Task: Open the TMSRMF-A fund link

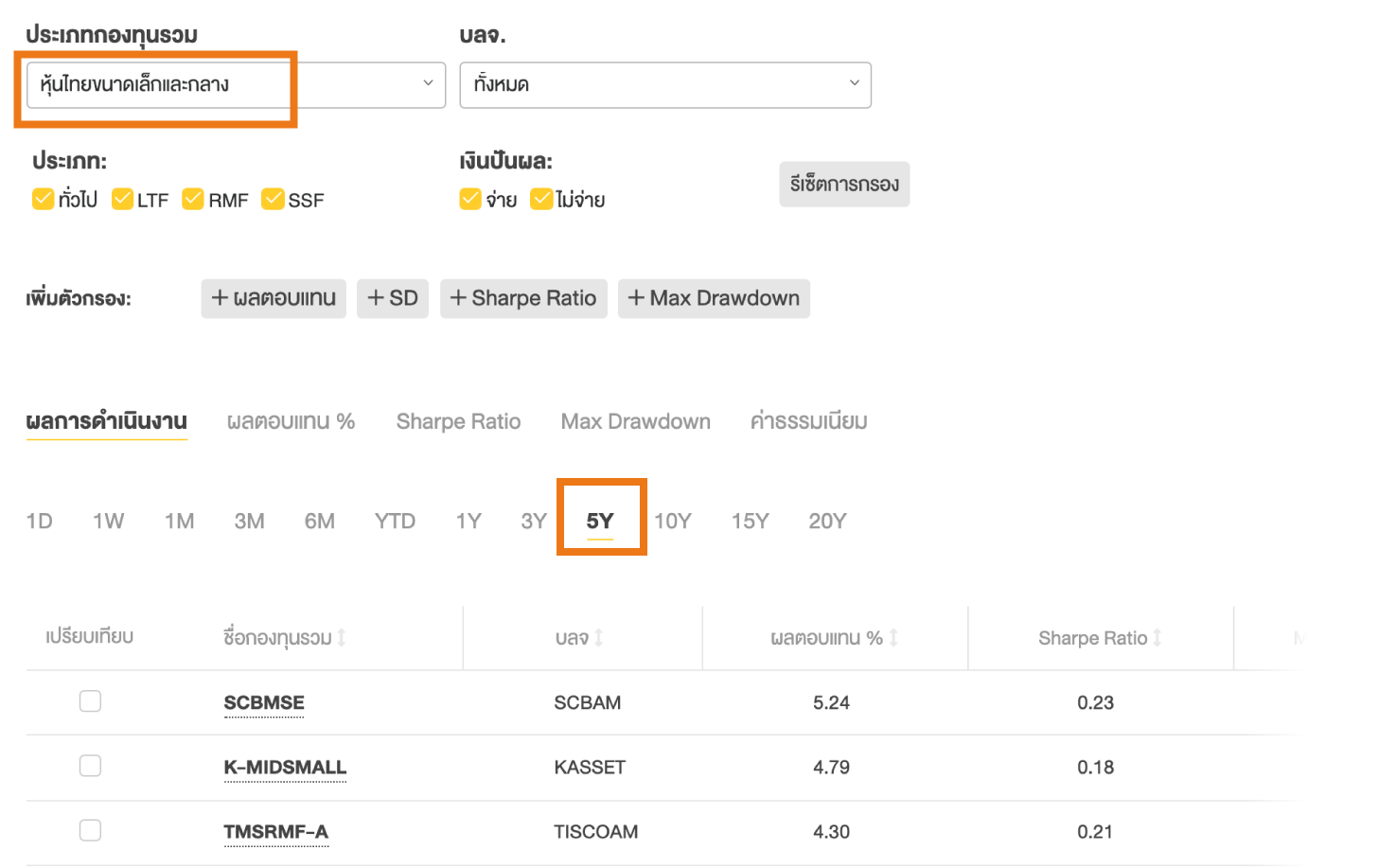Action: click(275, 831)
